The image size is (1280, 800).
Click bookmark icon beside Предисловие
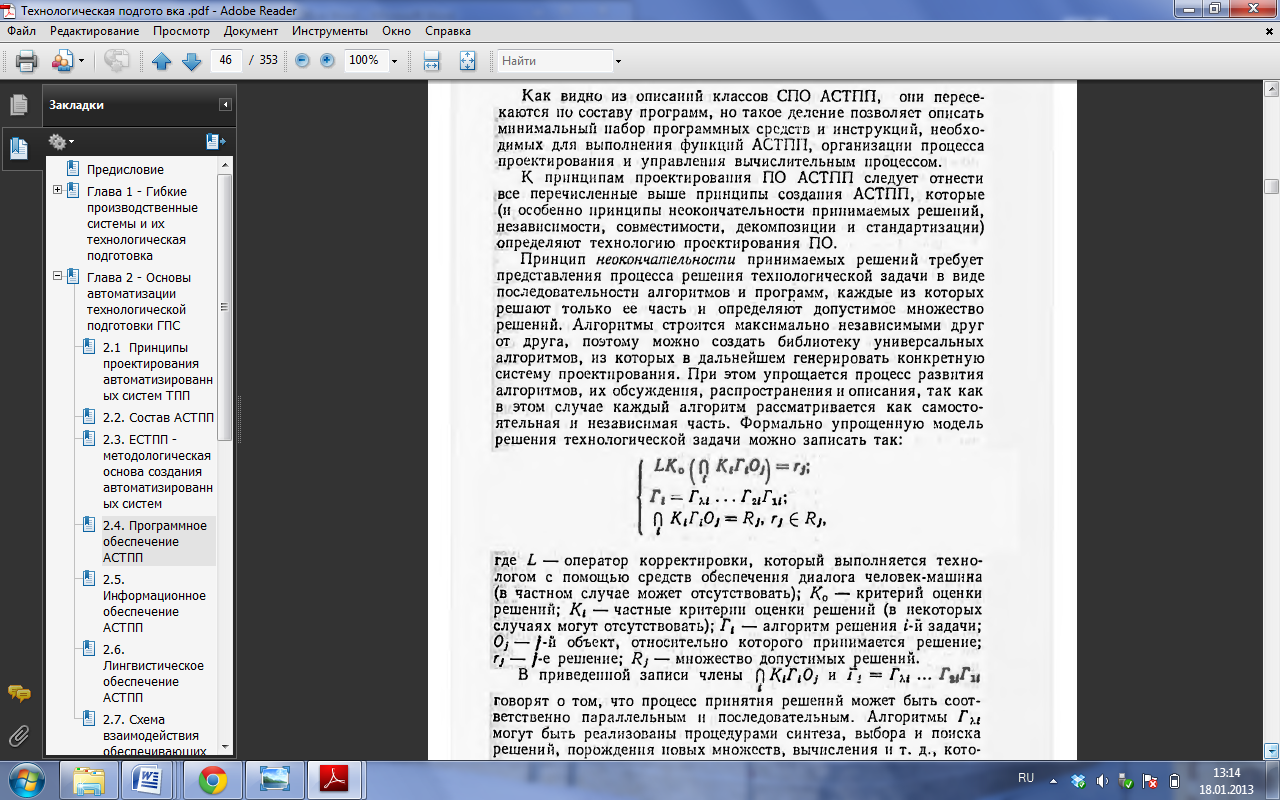(x=73, y=169)
